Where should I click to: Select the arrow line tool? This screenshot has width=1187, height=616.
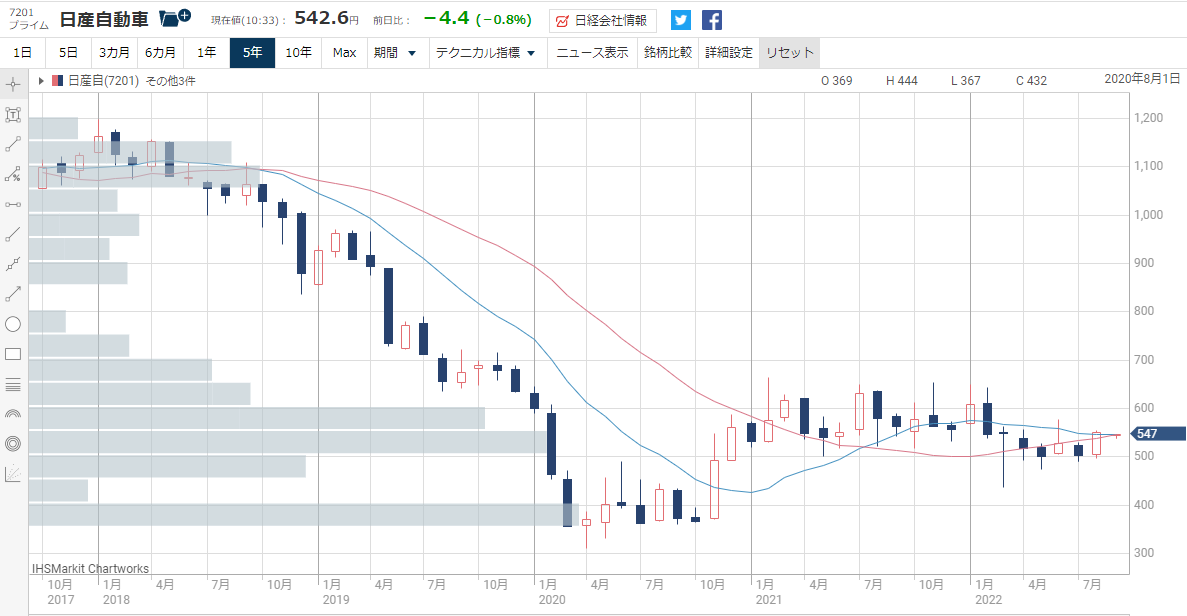tap(13, 294)
